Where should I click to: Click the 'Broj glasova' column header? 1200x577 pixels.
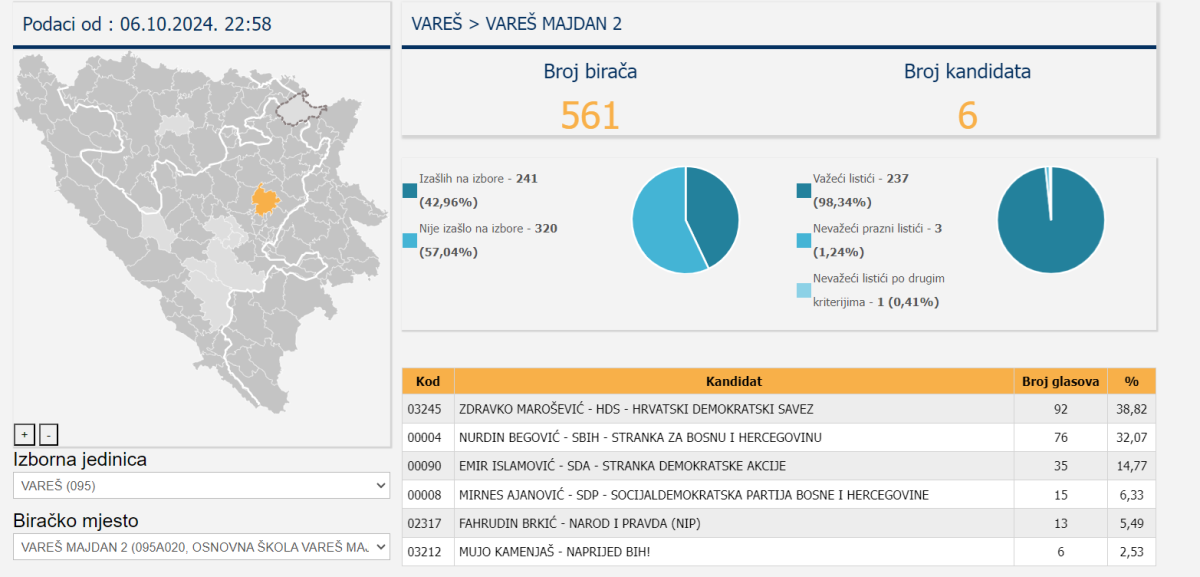click(1060, 381)
